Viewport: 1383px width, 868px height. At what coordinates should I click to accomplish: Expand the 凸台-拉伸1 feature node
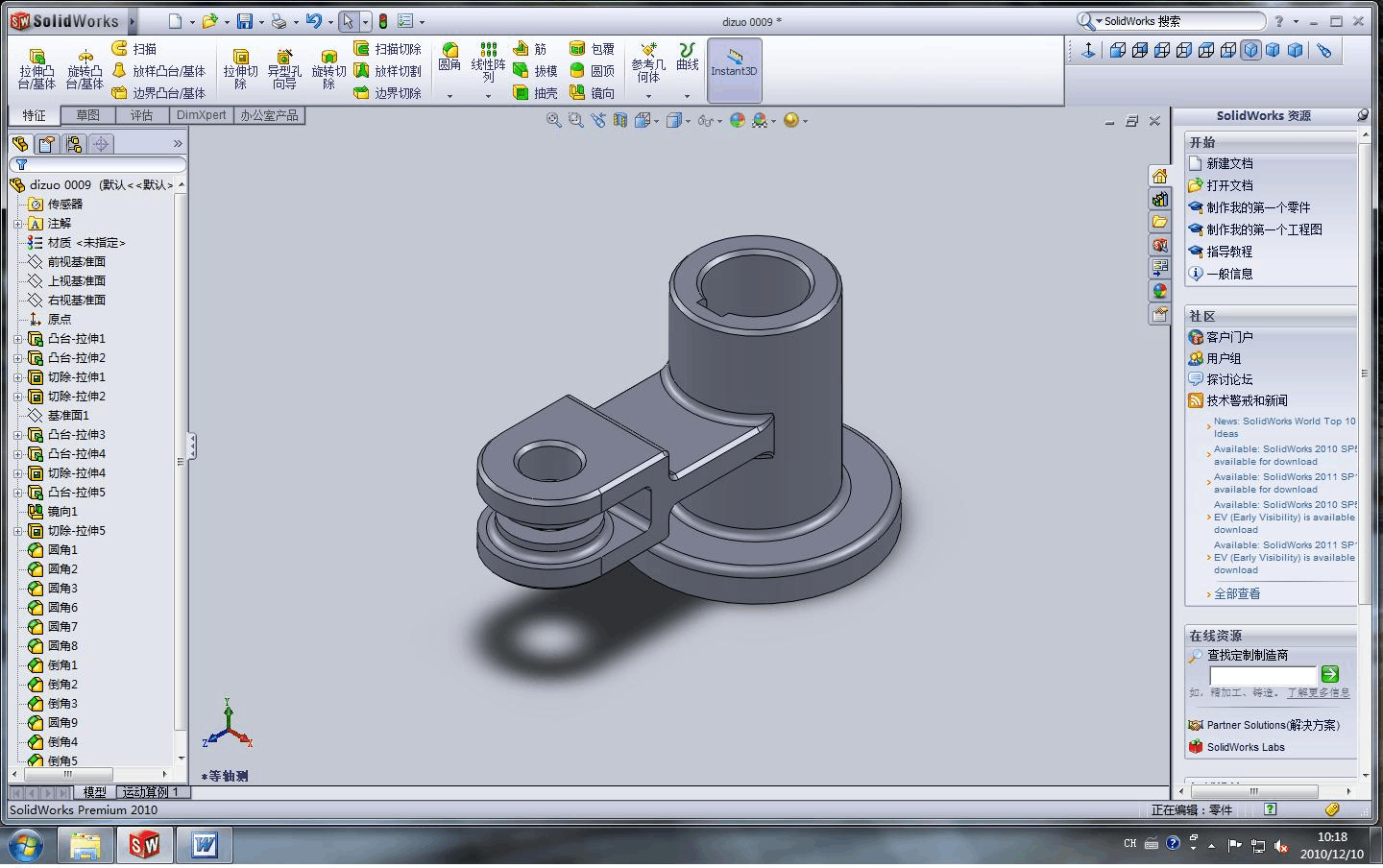17,339
